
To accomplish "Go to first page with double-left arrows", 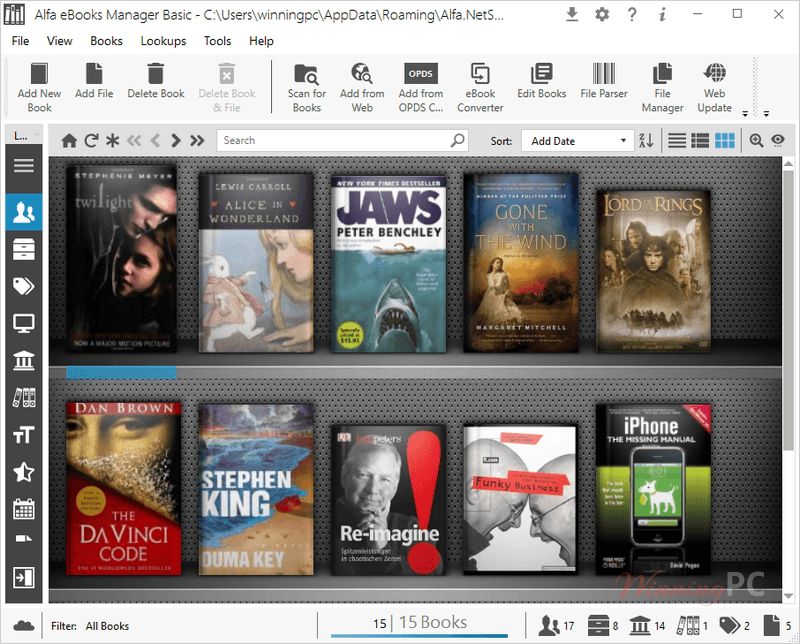I will coord(134,140).
